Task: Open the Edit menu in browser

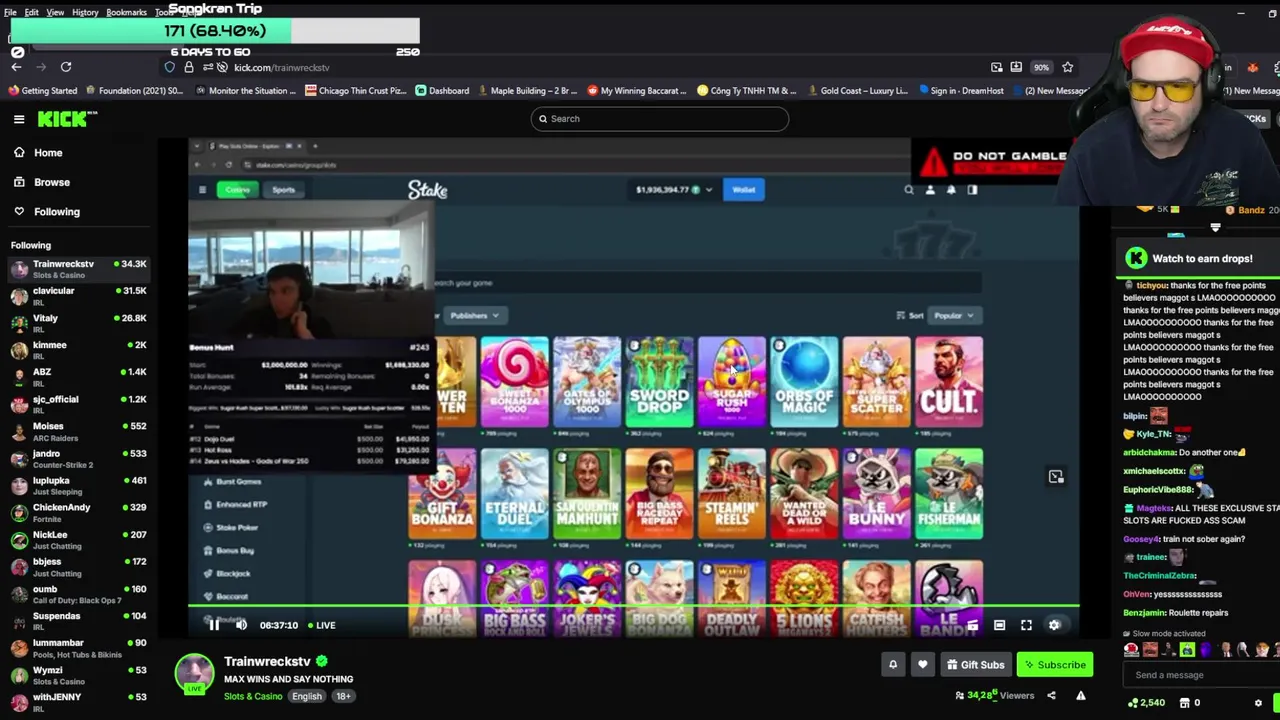Action: pos(32,12)
